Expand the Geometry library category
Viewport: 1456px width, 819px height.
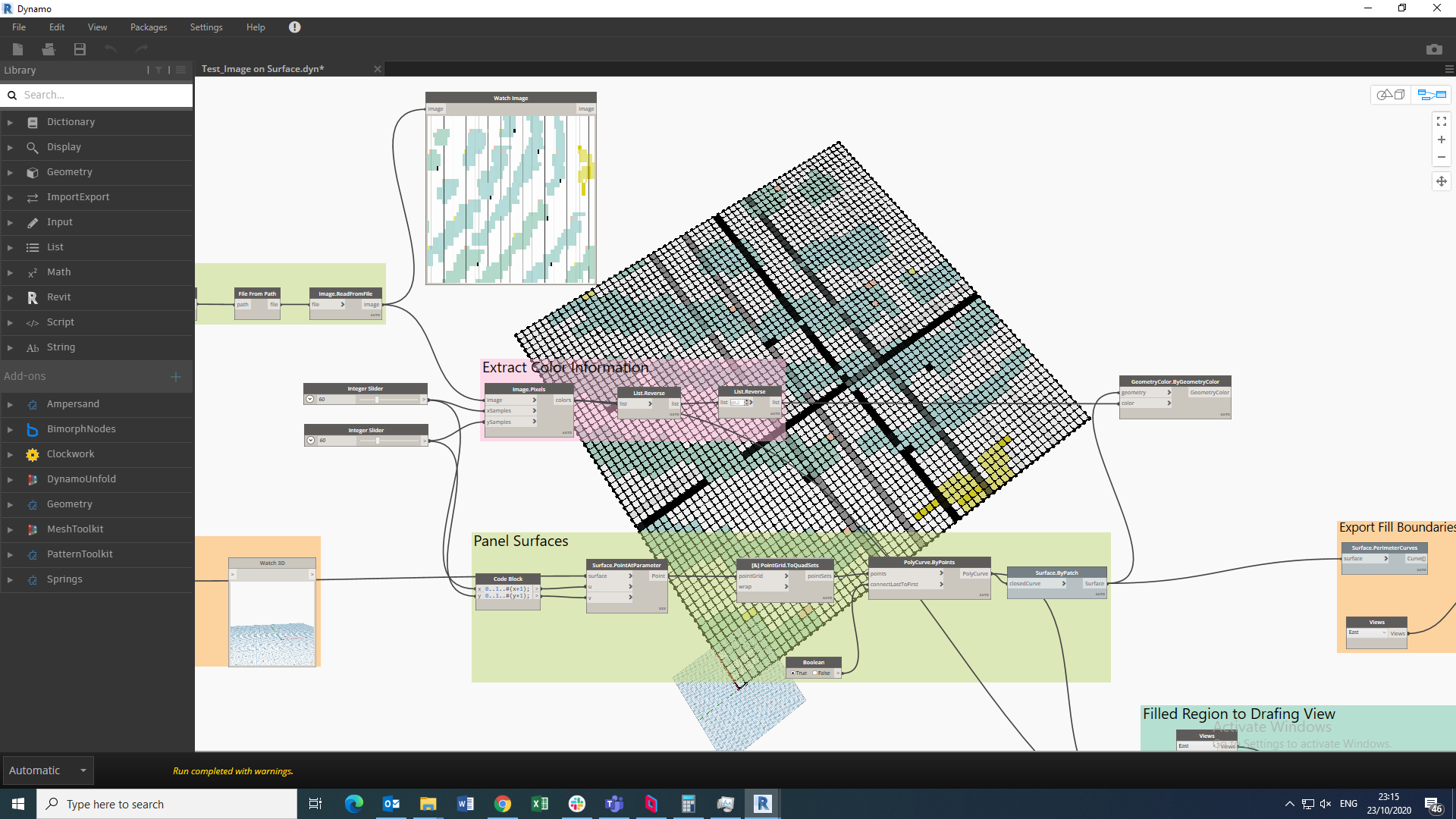[69, 172]
